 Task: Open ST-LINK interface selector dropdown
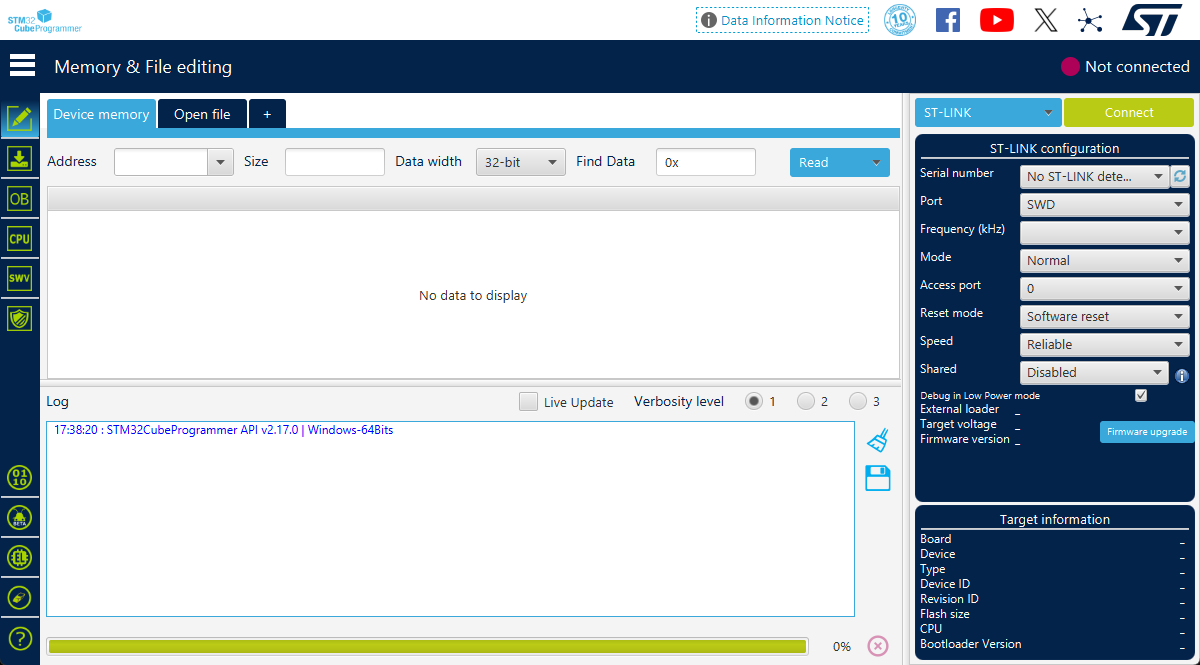pyautogui.click(x=988, y=112)
